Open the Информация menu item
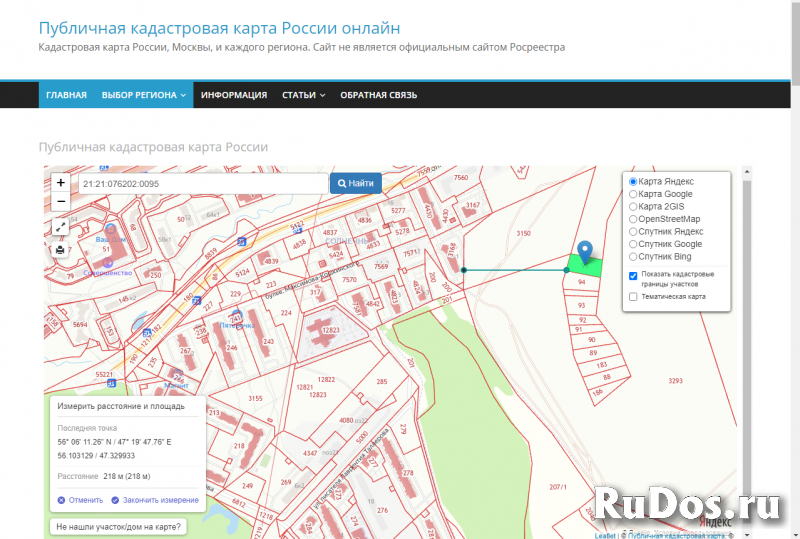Screen dimensions: 800x539 [x=234, y=95]
